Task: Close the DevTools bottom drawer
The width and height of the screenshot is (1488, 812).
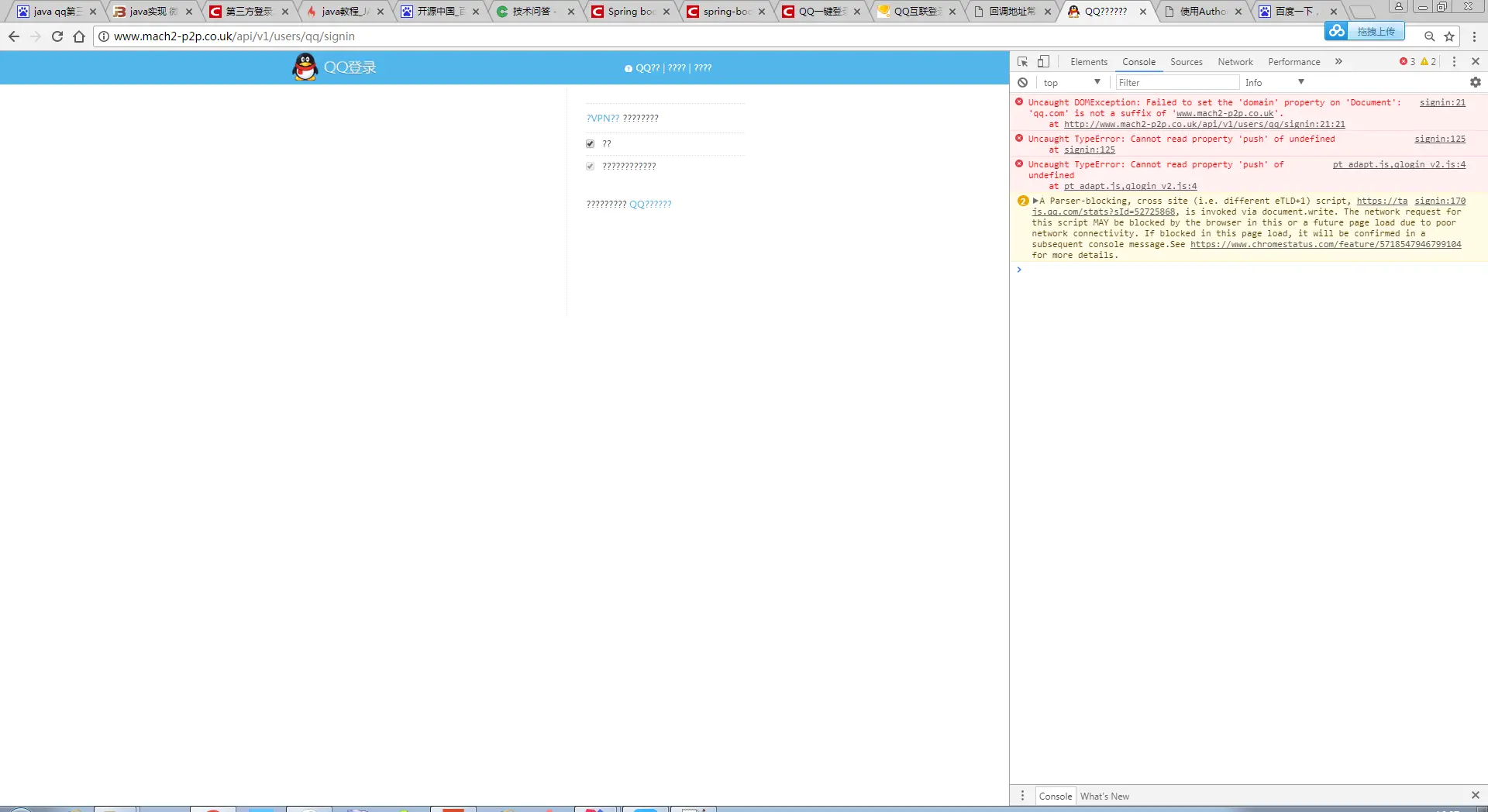Action: pos(1476,796)
